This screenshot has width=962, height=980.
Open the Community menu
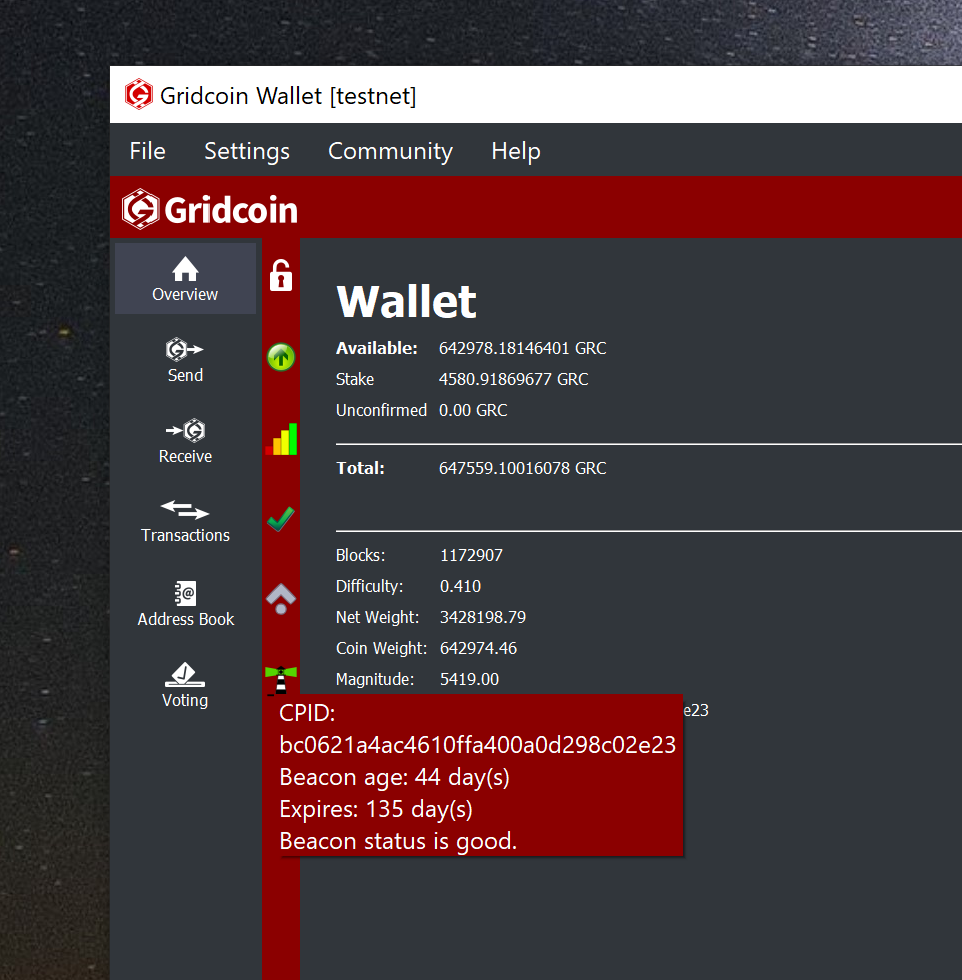[x=390, y=151]
